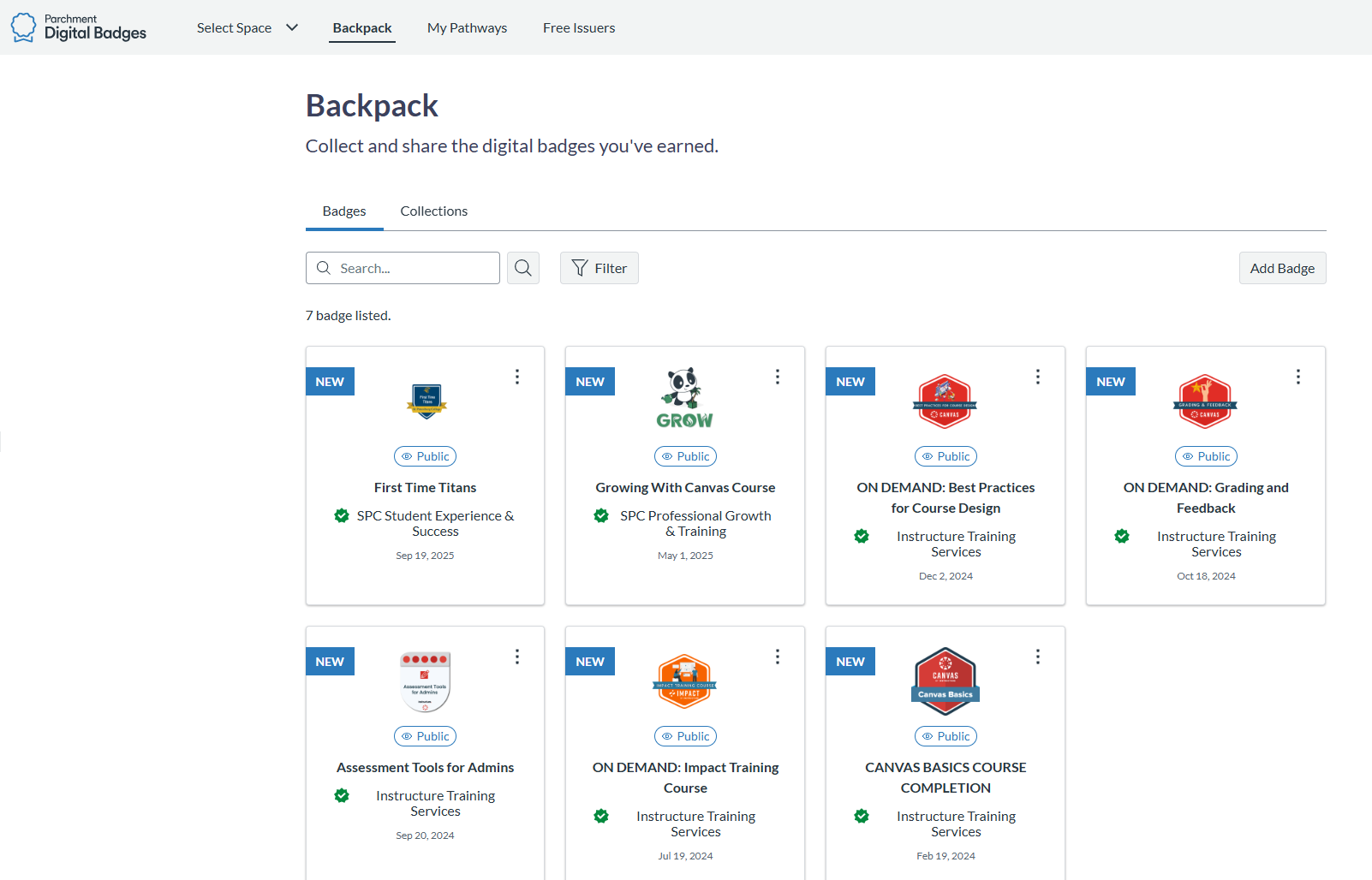The image size is (1372, 880).
Task: Switch to the Collections tab
Action: 433,211
